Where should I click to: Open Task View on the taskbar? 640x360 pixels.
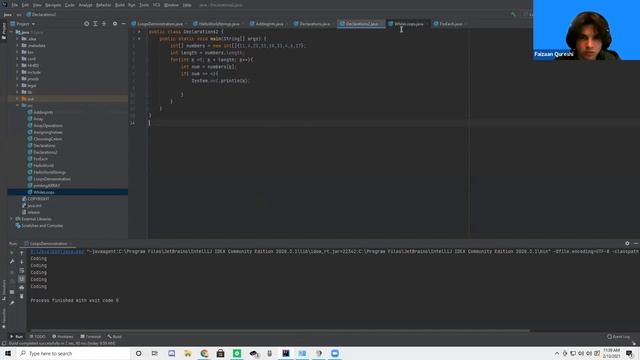tap(155, 353)
